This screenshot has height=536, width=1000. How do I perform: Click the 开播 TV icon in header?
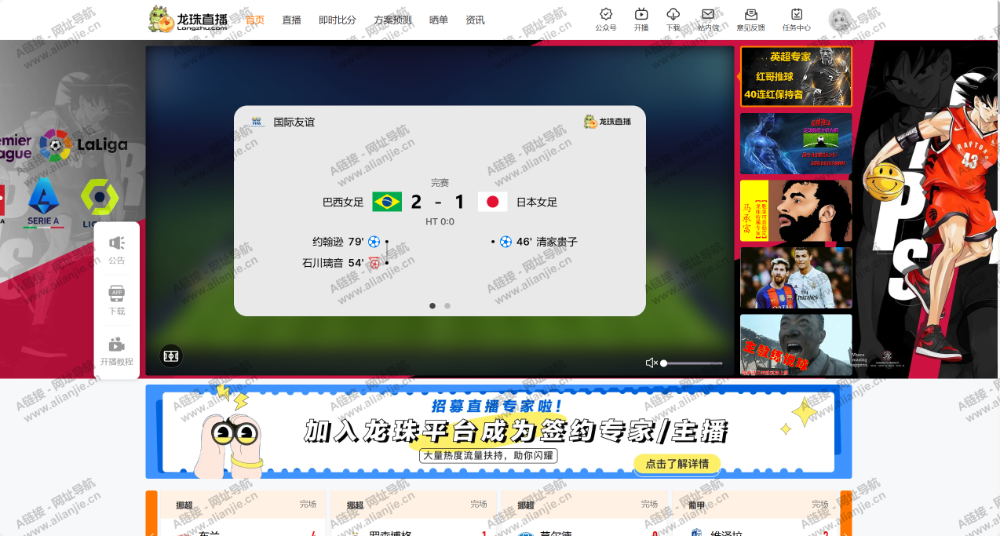coord(641,15)
